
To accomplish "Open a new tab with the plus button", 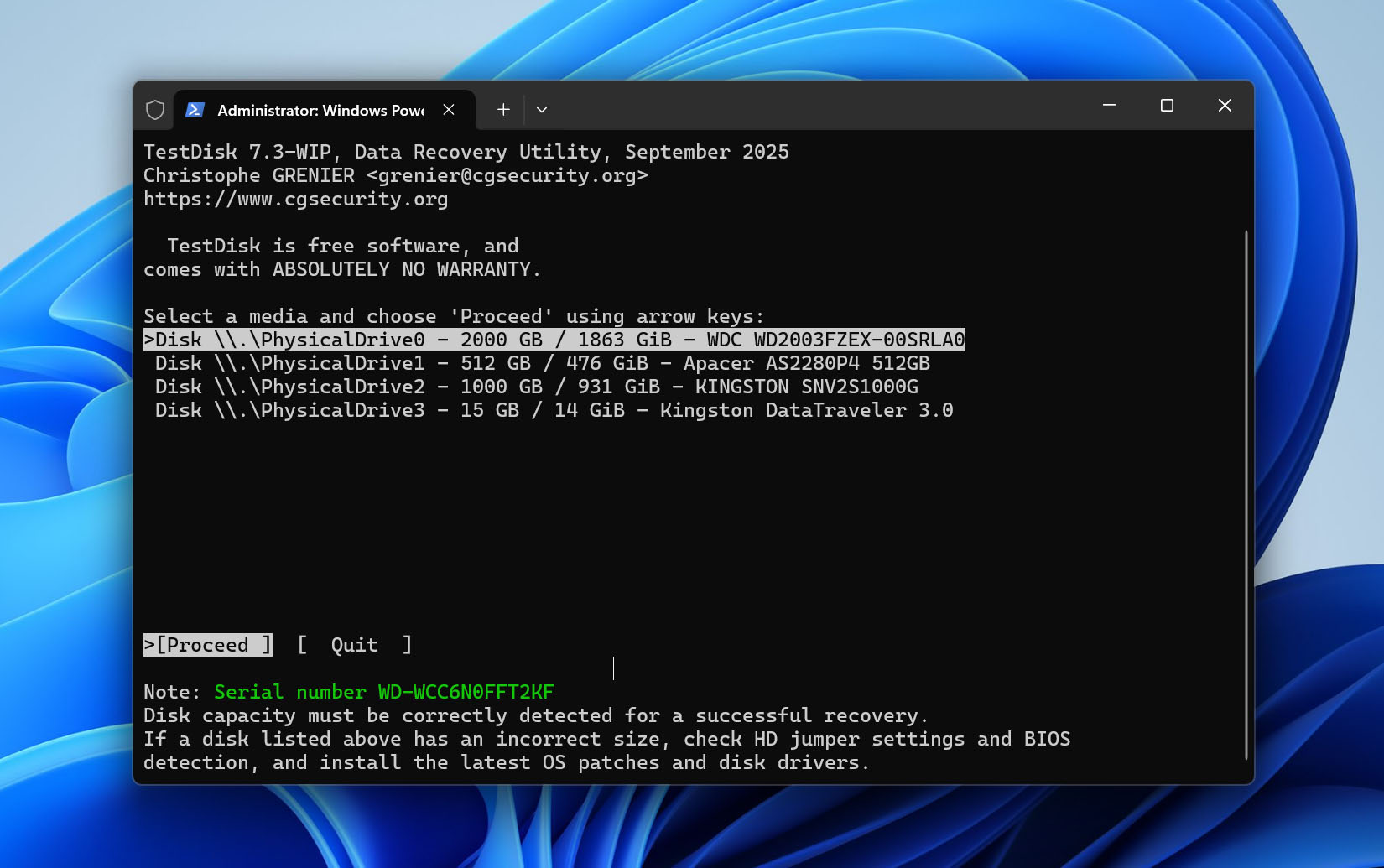I will (503, 110).
